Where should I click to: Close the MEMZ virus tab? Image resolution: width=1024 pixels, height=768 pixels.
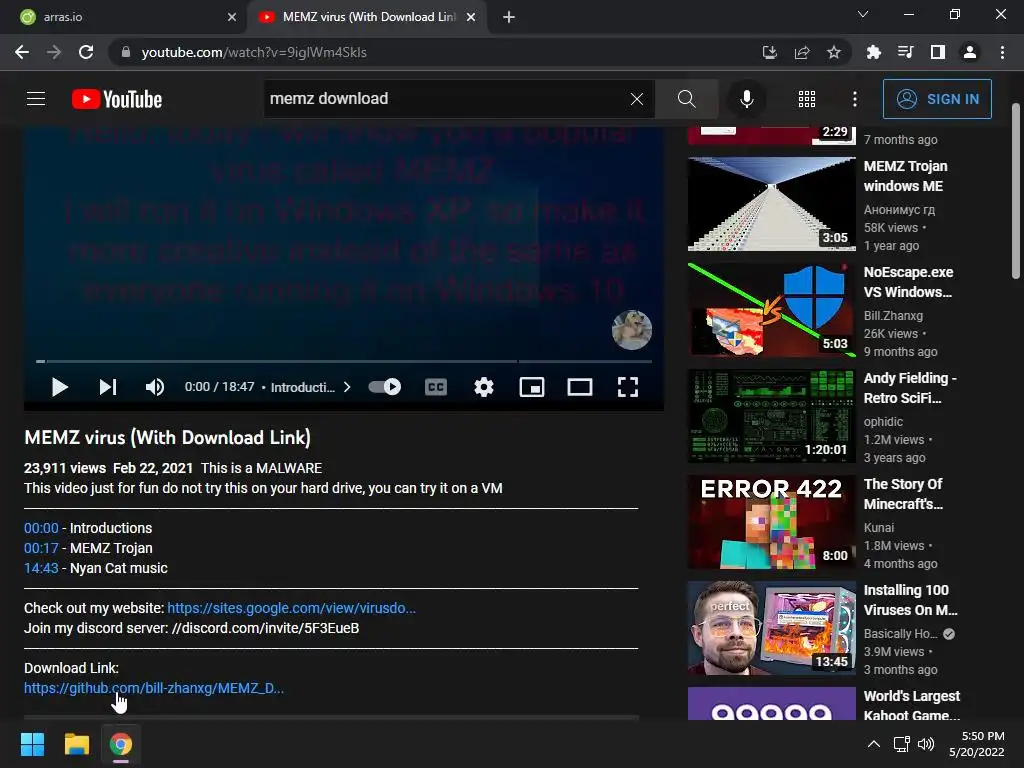click(471, 17)
